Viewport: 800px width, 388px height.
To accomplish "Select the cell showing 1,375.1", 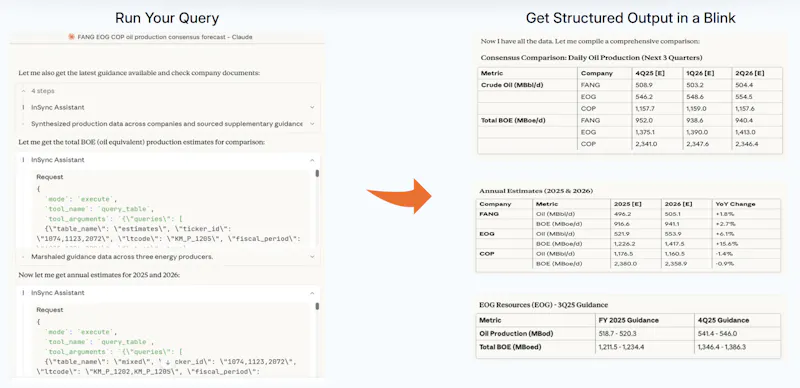I will point(657,132).
